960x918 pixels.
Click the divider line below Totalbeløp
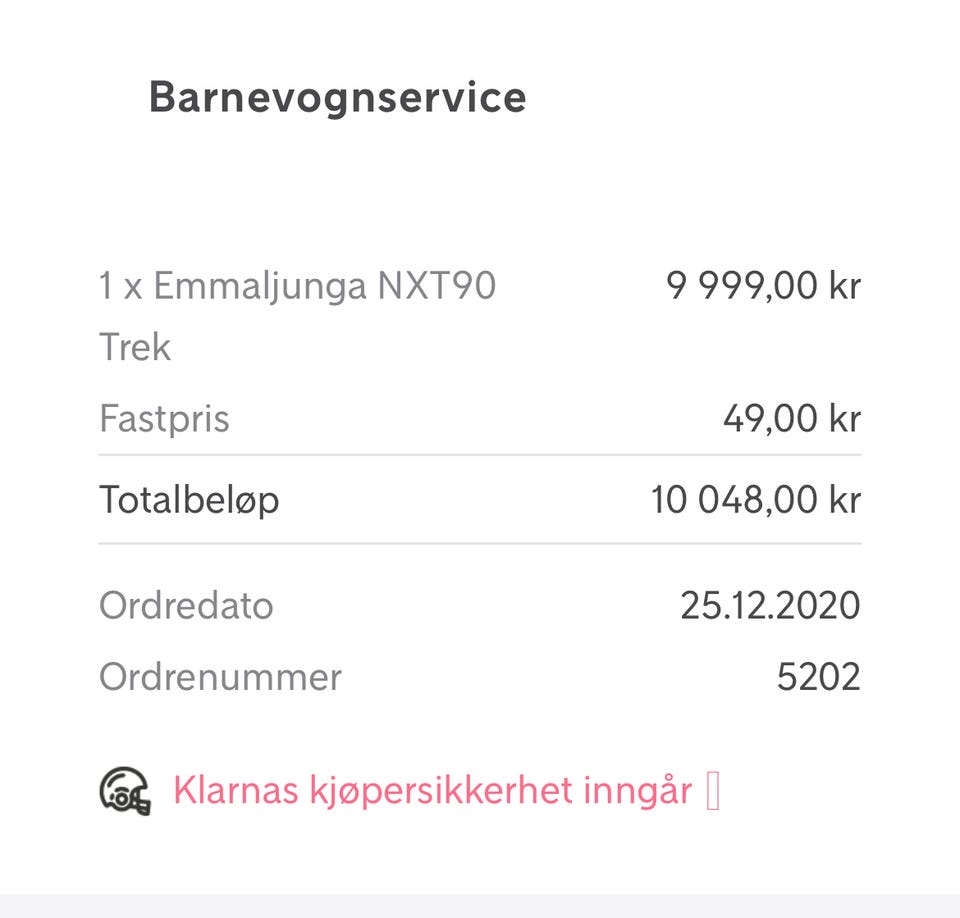(480, 543)
